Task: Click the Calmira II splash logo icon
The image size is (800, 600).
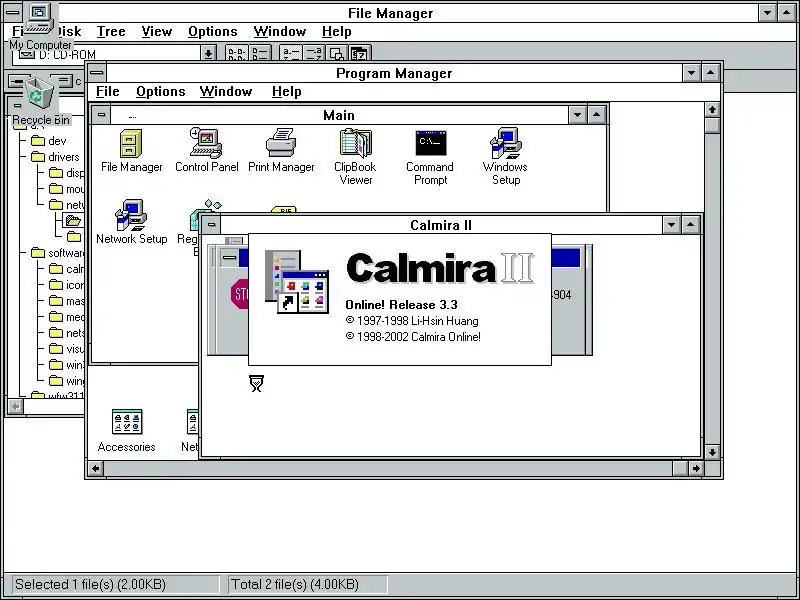Action: tap(297, 282)
